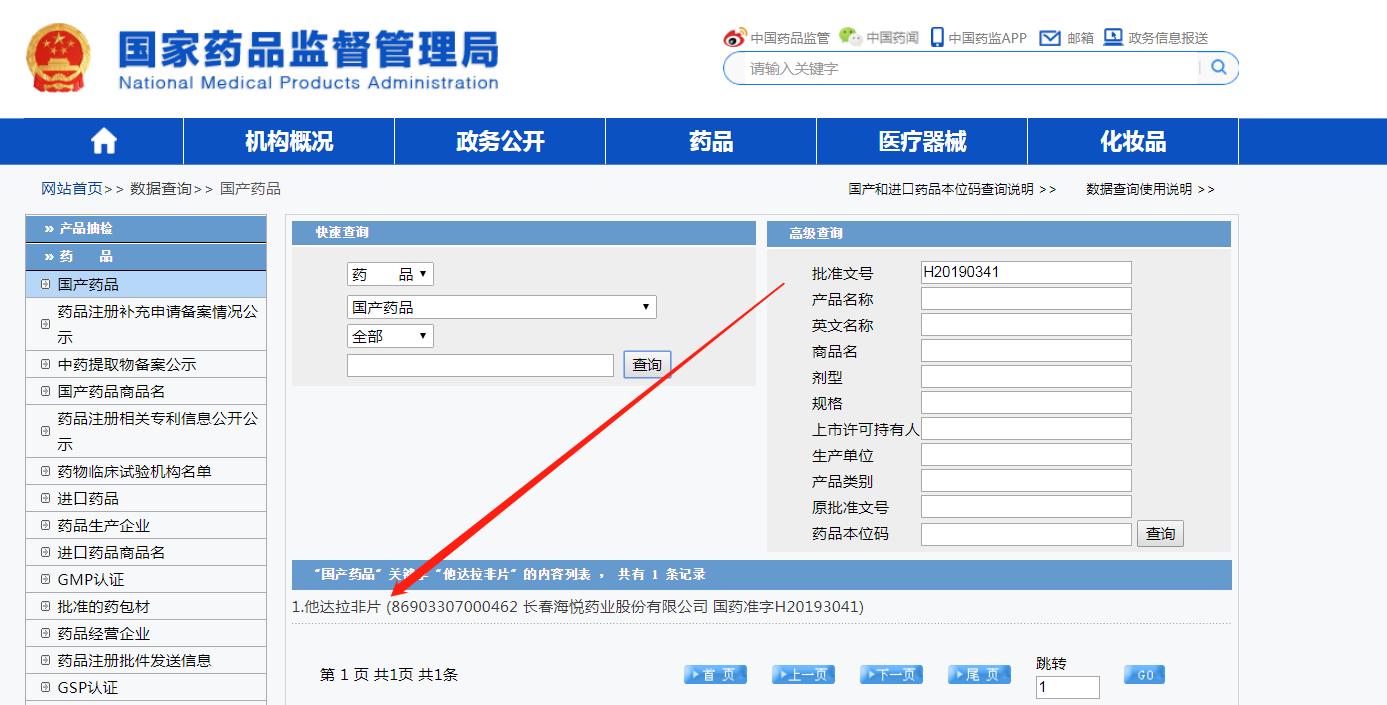Open the 中国药品监管 Weibo icon

(733, 36)
